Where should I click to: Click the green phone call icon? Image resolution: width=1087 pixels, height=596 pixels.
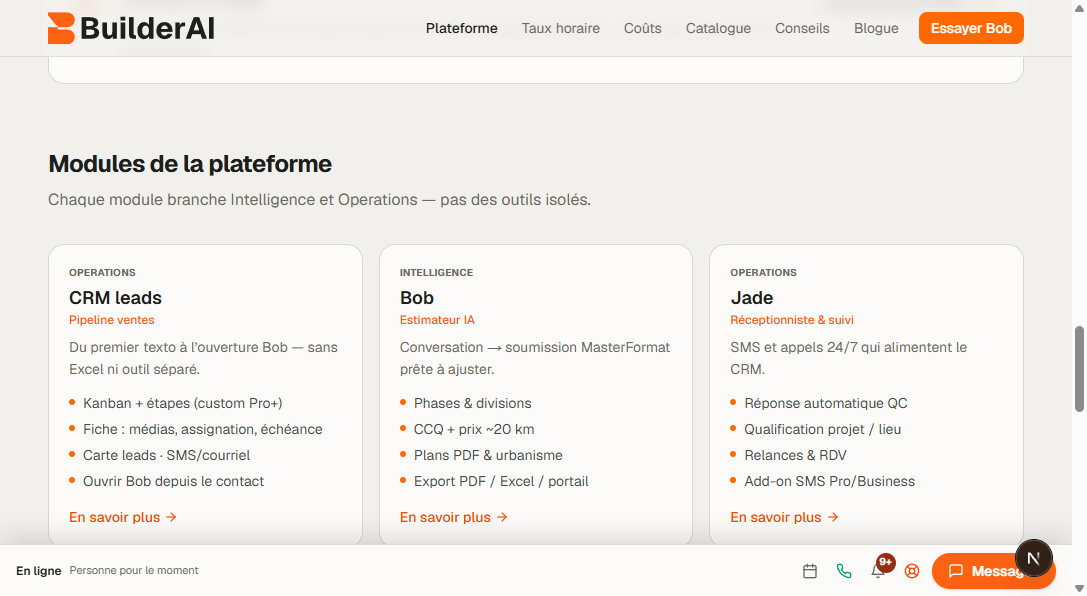coord(844,571)
